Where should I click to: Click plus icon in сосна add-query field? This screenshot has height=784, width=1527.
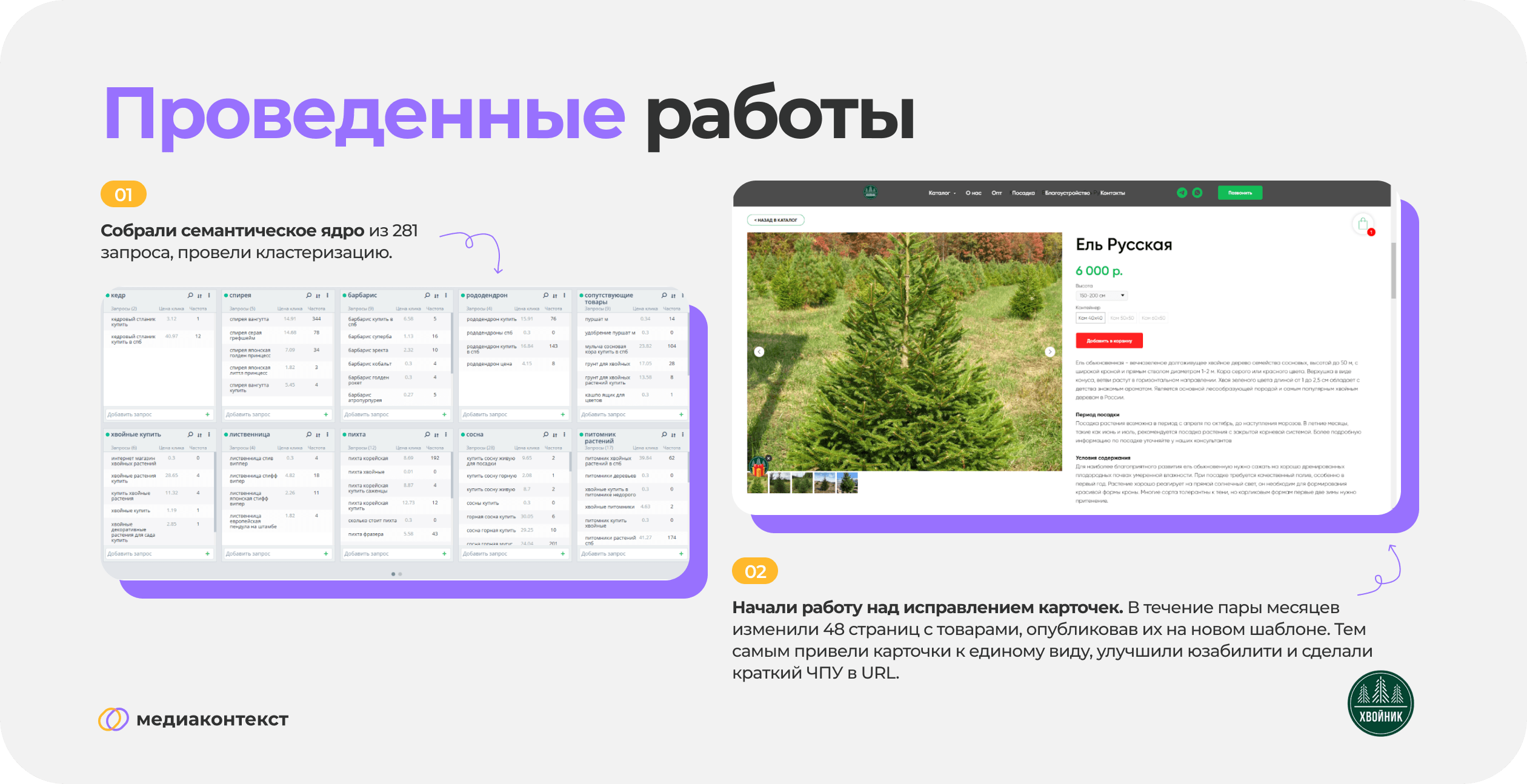[x=563, y=554]
